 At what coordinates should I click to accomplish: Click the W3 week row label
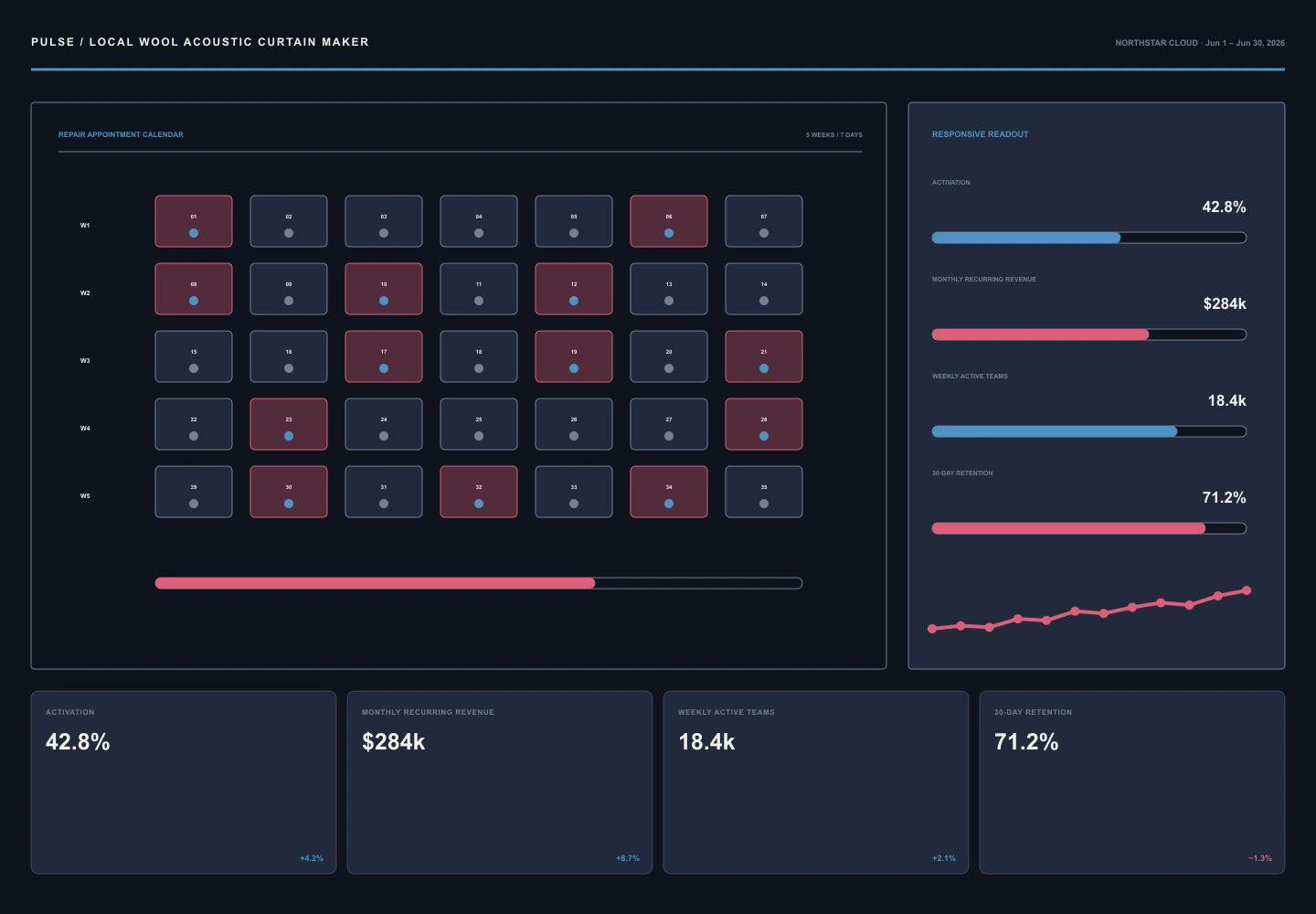85,360
